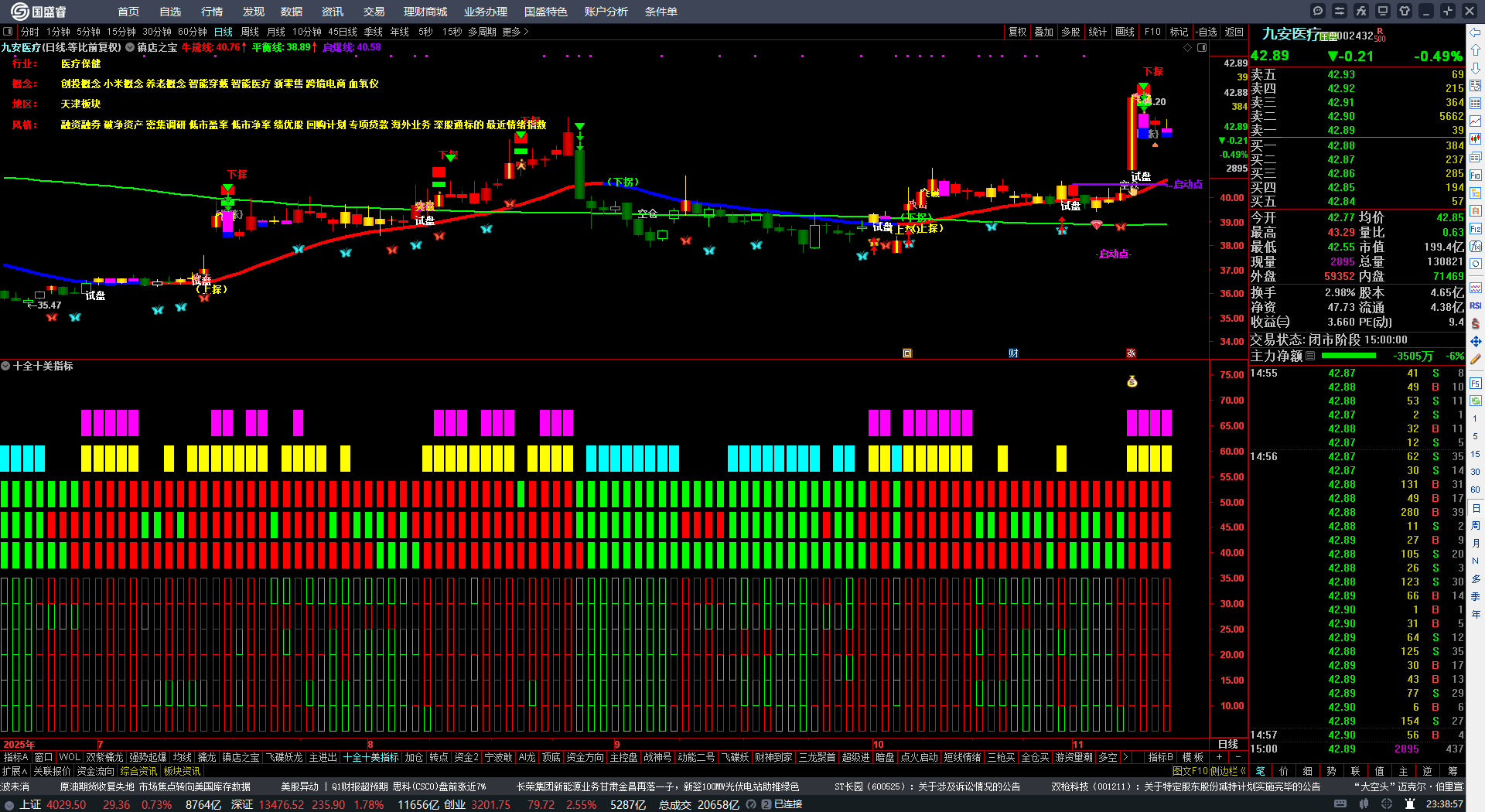
Task: Click the diamond icon above the chart
Action: pyautogui.click(x=1188, y=48)
